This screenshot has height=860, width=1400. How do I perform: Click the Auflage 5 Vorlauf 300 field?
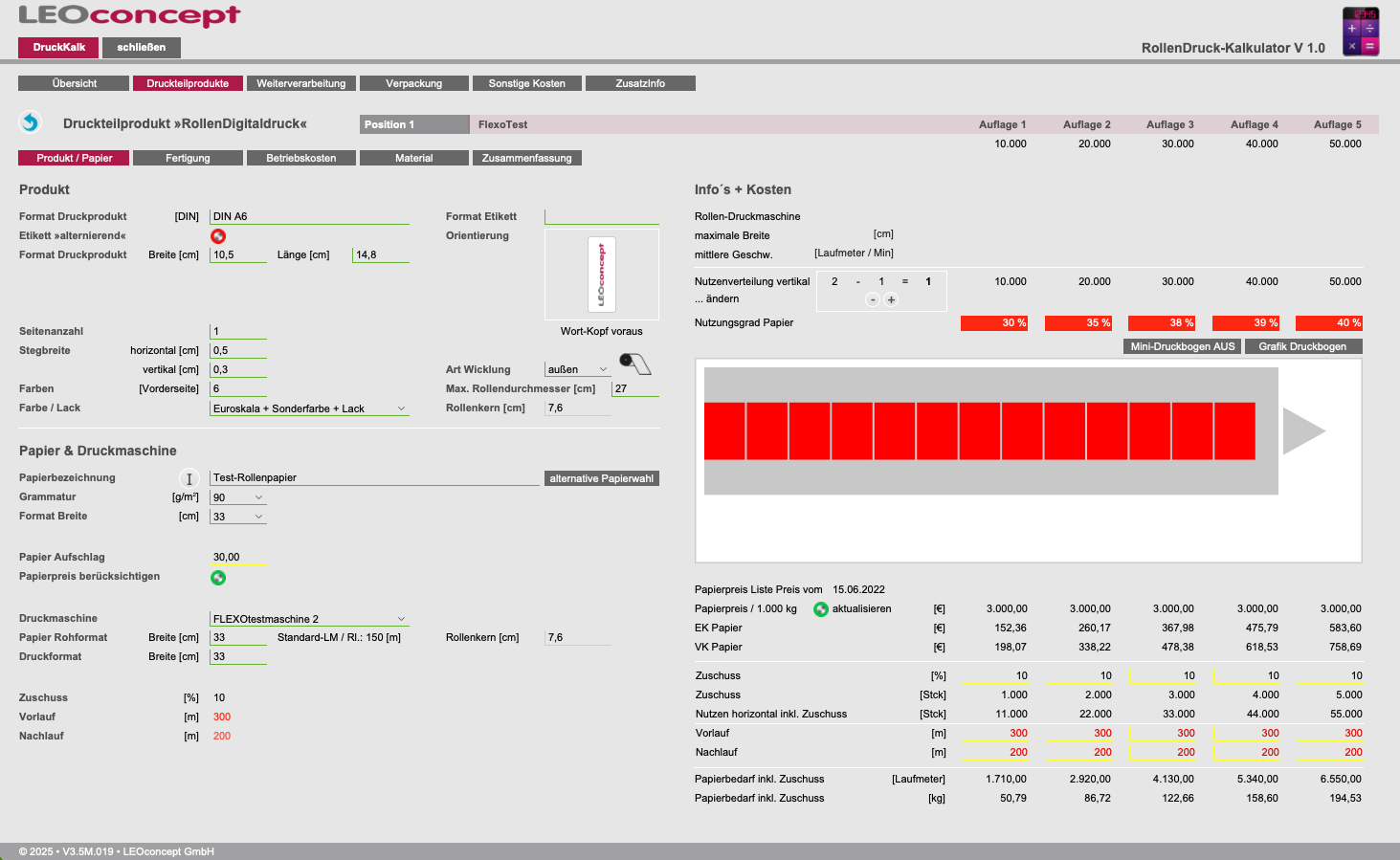[x=1329, y=733]
